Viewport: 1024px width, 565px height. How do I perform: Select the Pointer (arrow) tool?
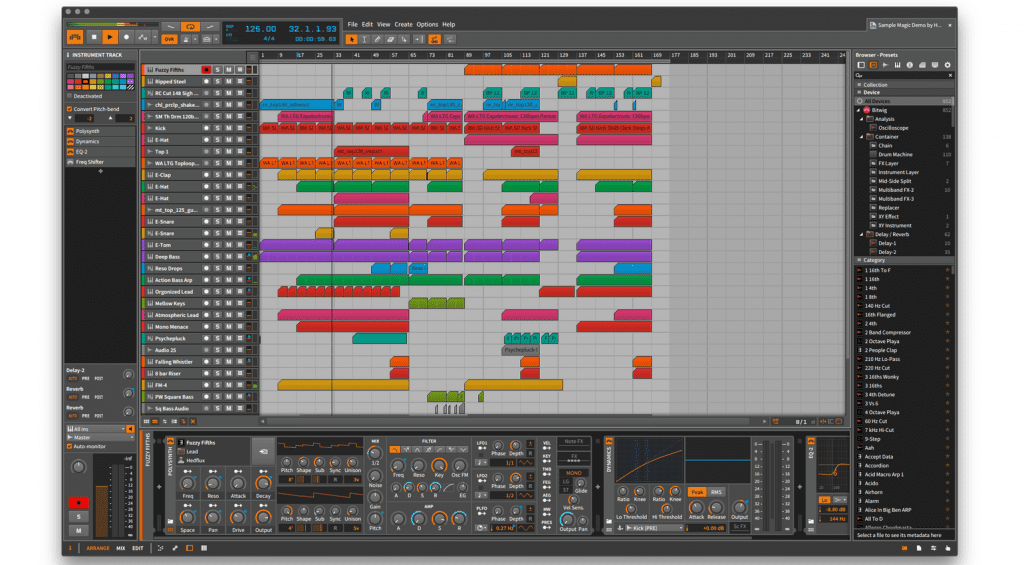[x=351, y=39]
